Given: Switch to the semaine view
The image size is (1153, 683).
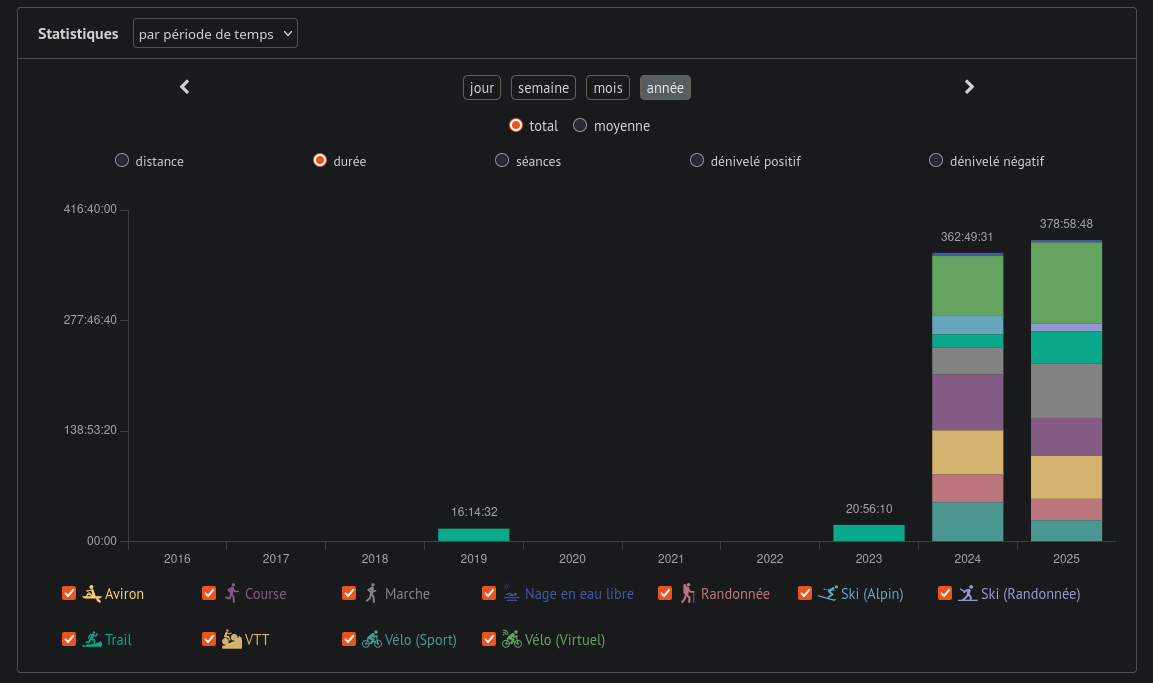Looking at the screenshot, I should [x=543, y=88].
